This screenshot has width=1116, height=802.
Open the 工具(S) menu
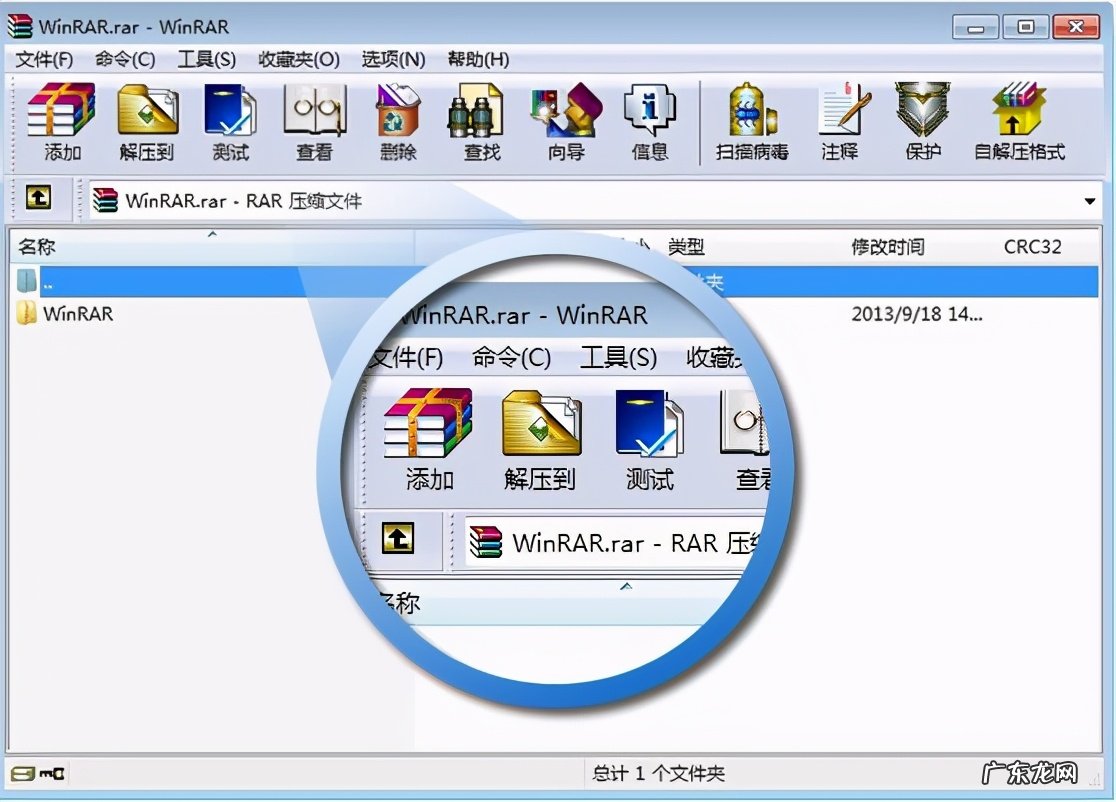[x=206, y=60]
